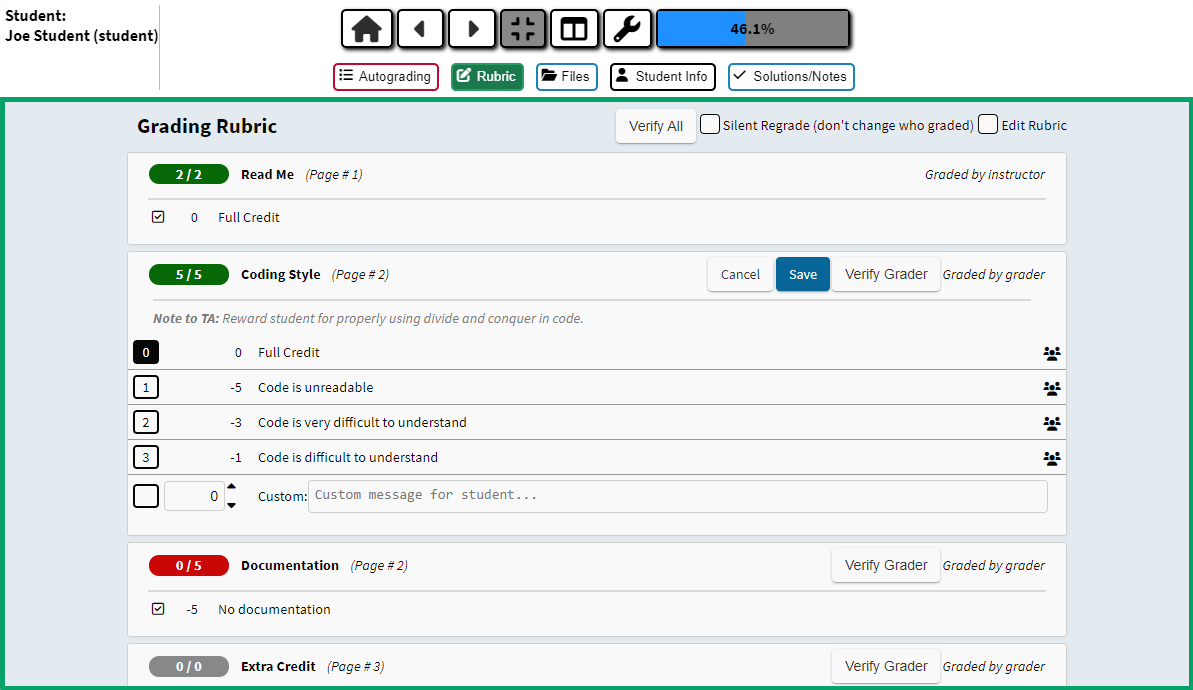This screenshot has height=690, width=1193.
Task: Click the 0 / 5 red score badge
Action: point(189,565)
